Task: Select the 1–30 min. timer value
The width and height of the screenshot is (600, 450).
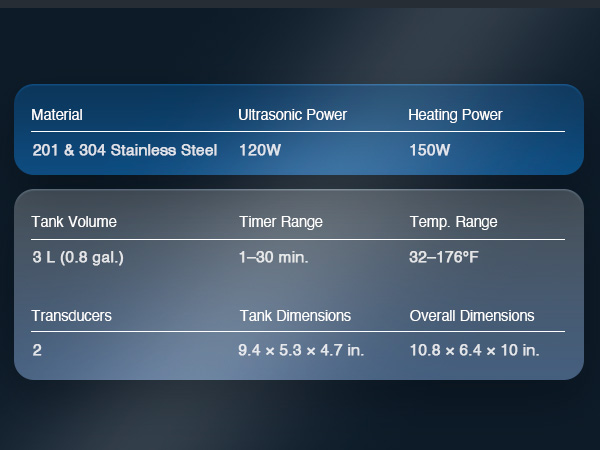Action: [274, 257]
